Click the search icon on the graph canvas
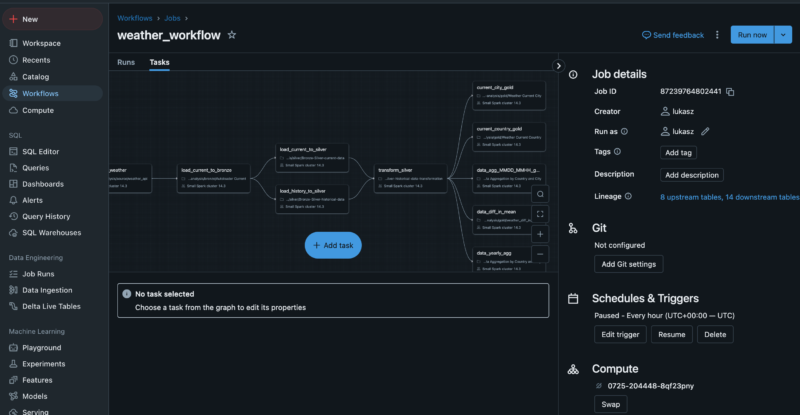Viewport: 800px width, 415px height. [540, 194]
